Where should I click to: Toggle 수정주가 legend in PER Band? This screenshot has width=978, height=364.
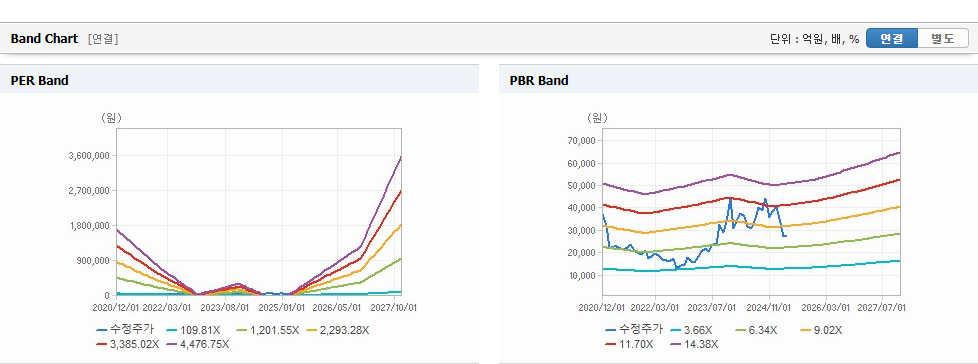pyautogui.click(x=125, y=330)
